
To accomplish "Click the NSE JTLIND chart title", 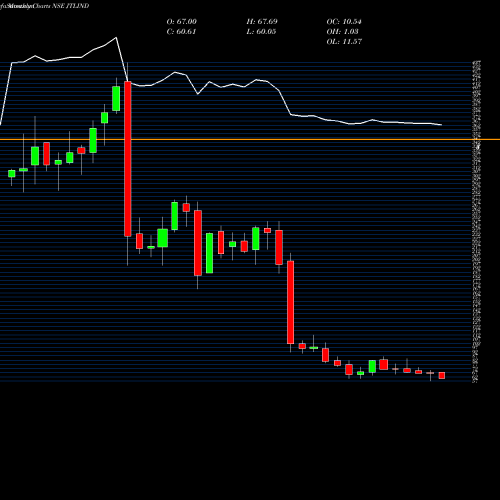I will click(x=71, y=6).
